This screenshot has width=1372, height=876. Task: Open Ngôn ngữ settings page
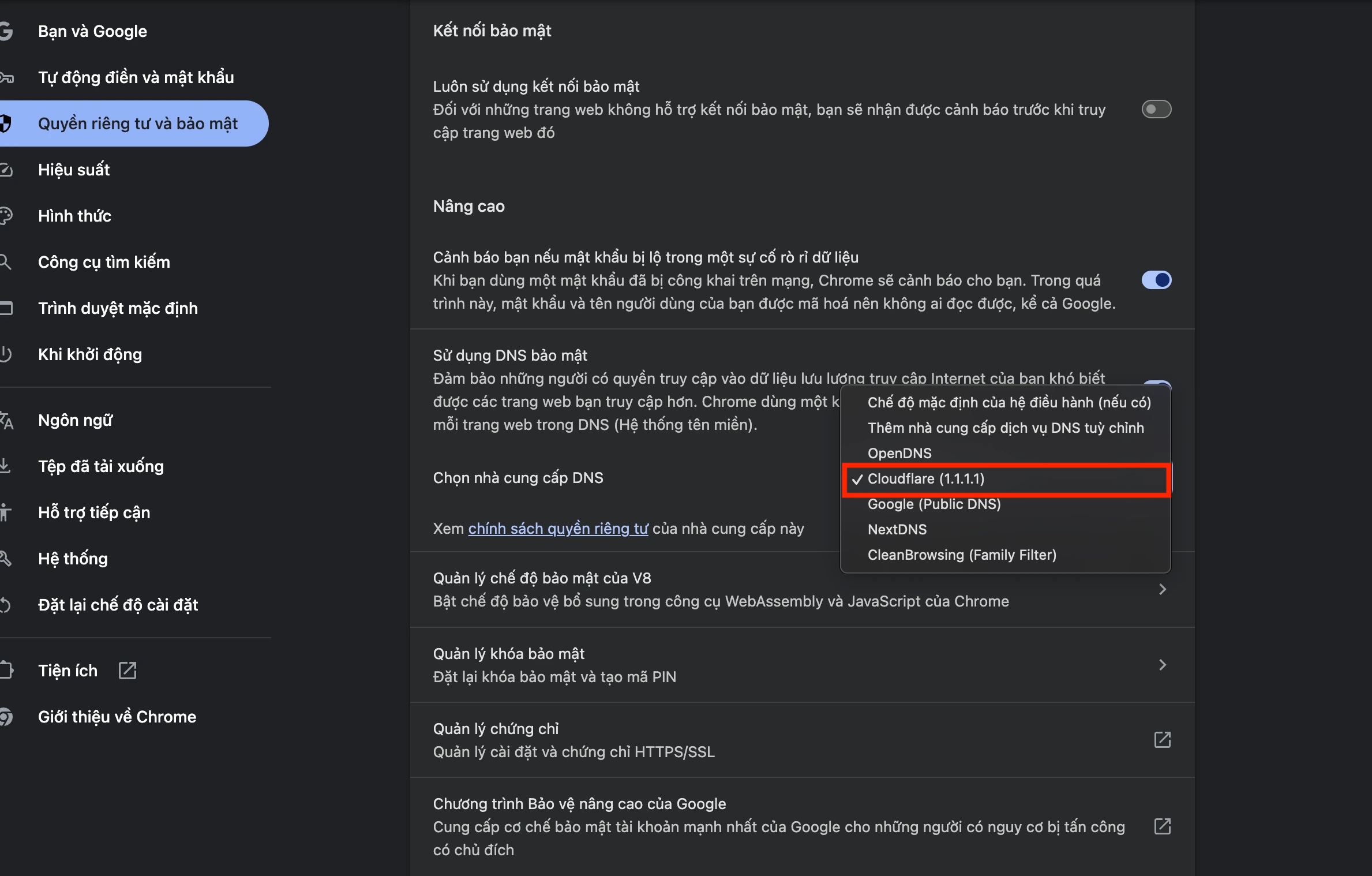[76, 420]
